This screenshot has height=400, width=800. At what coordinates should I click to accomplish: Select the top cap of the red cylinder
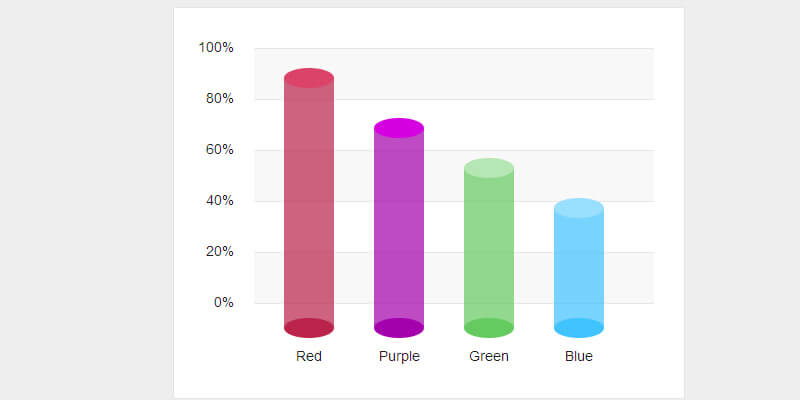pyautogui.click(x=309, y=78)
